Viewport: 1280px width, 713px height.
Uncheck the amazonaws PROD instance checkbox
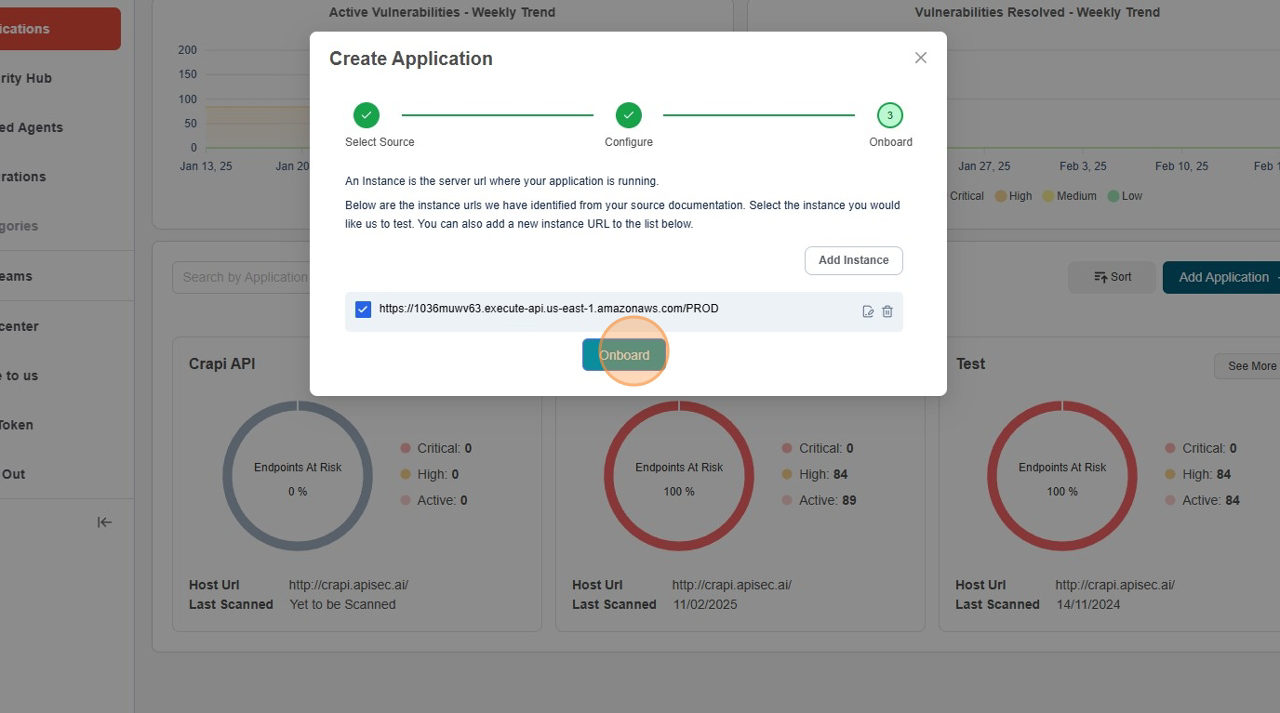363,310
